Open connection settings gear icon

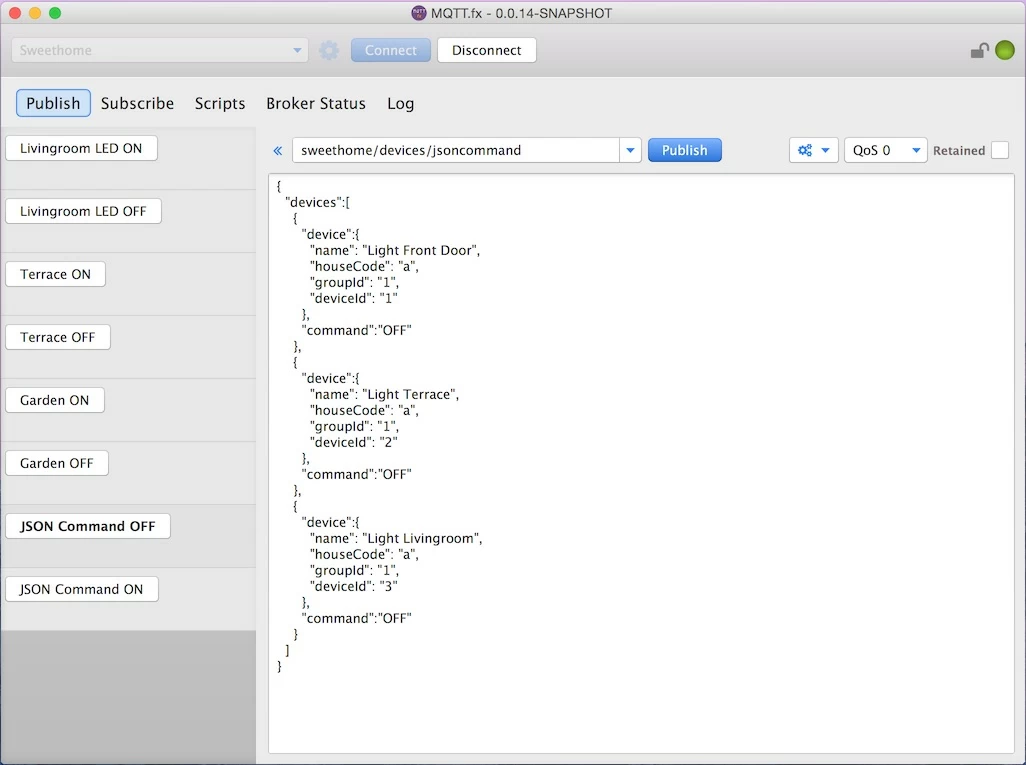point(328,50)
